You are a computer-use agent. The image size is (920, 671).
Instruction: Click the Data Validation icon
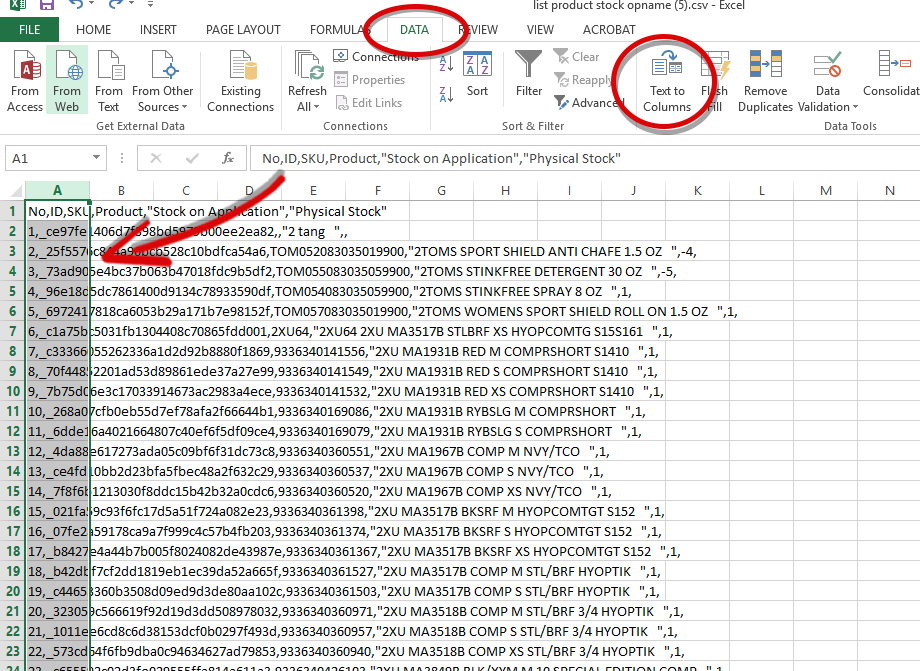click(828, 66)
